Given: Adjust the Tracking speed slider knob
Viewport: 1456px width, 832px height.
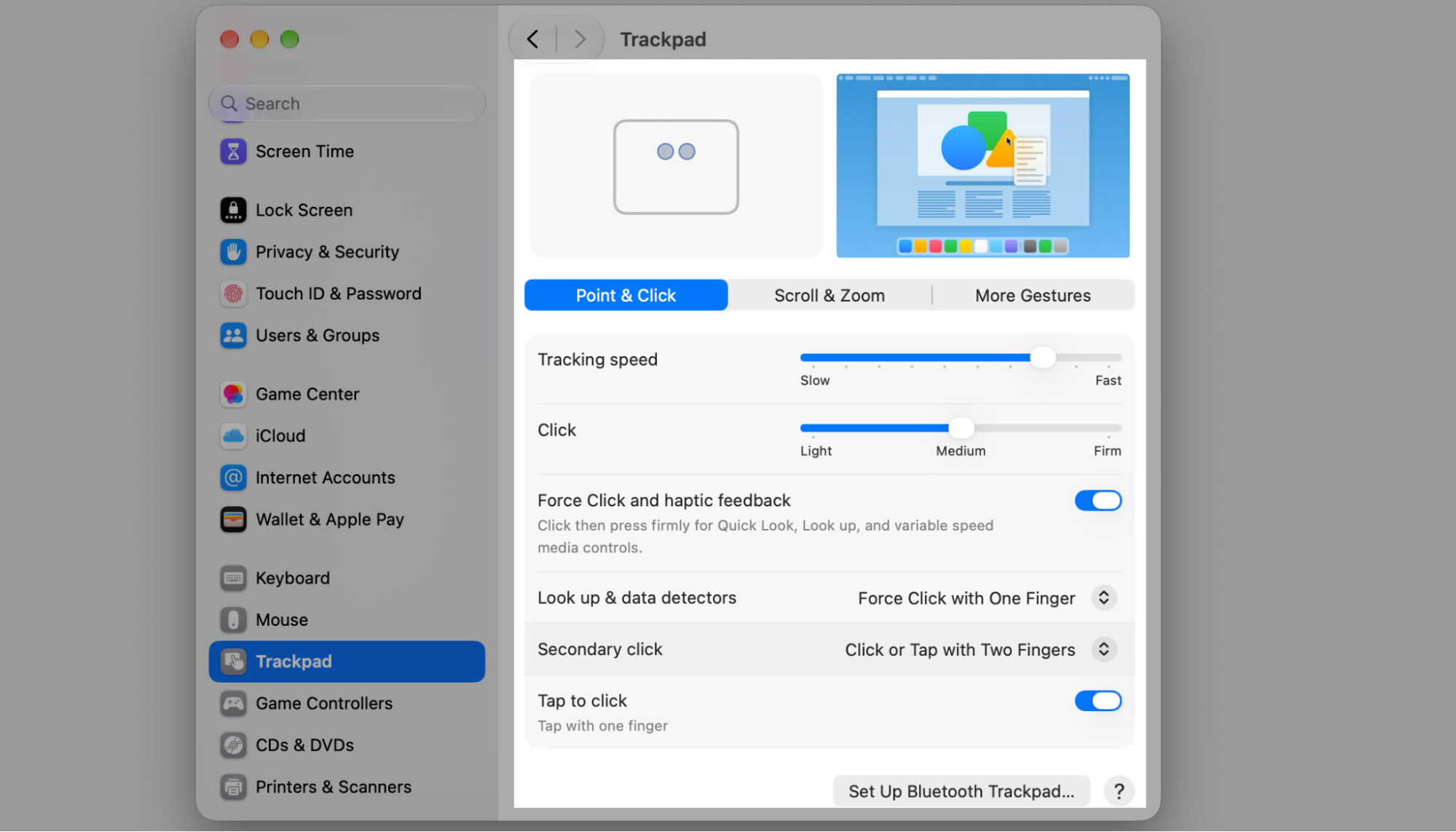Looking at the screenshot, I should pos(1042,358).
